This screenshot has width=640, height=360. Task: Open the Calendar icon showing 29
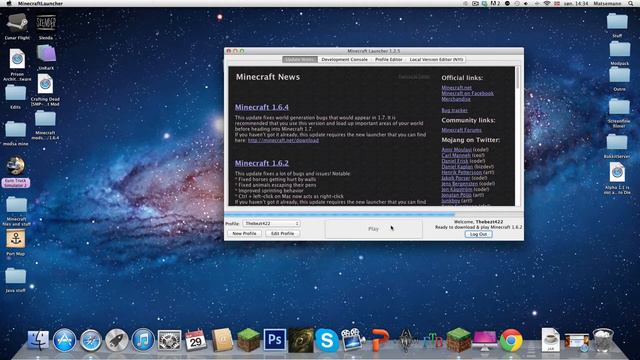pyautogui.click(x=196, y=340)
